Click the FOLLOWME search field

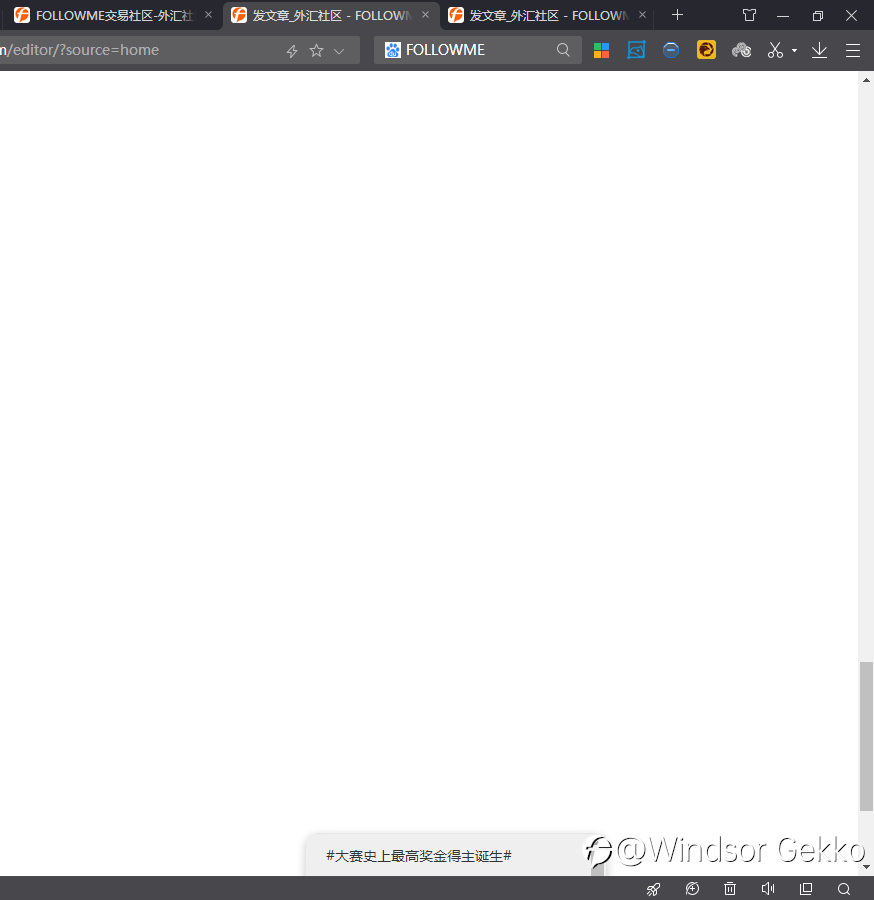(x=477, y=50)
